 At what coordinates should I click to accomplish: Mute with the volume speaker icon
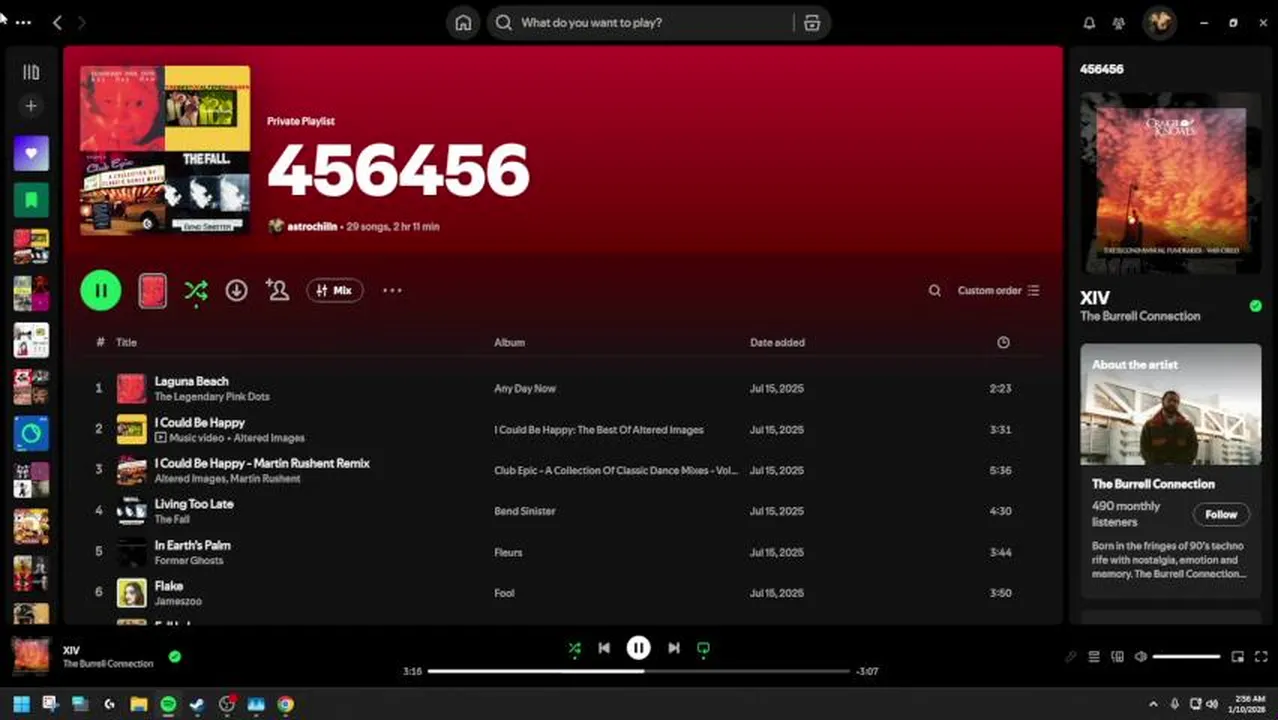tap(1140, 657)
